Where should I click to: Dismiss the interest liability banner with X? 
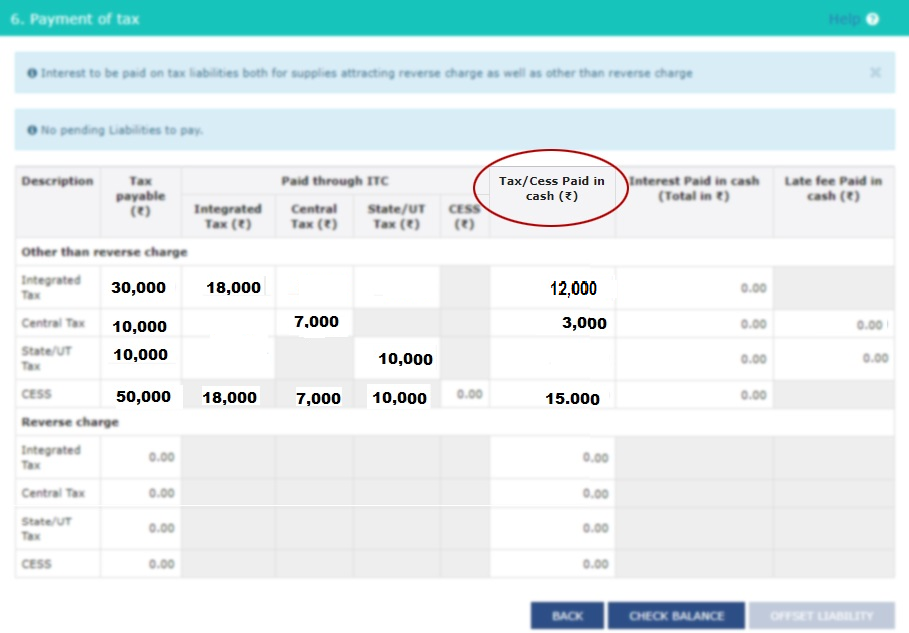click(877, 73)
